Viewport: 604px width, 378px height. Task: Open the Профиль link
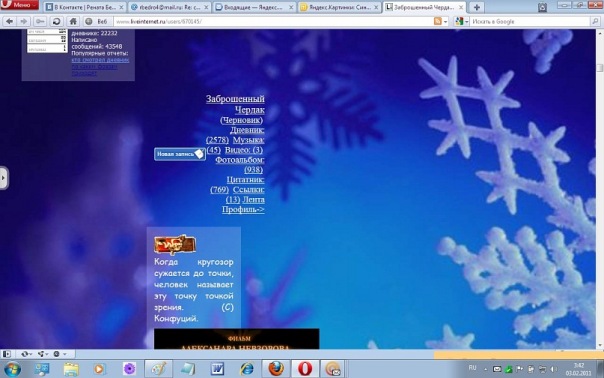coord(243,209)
